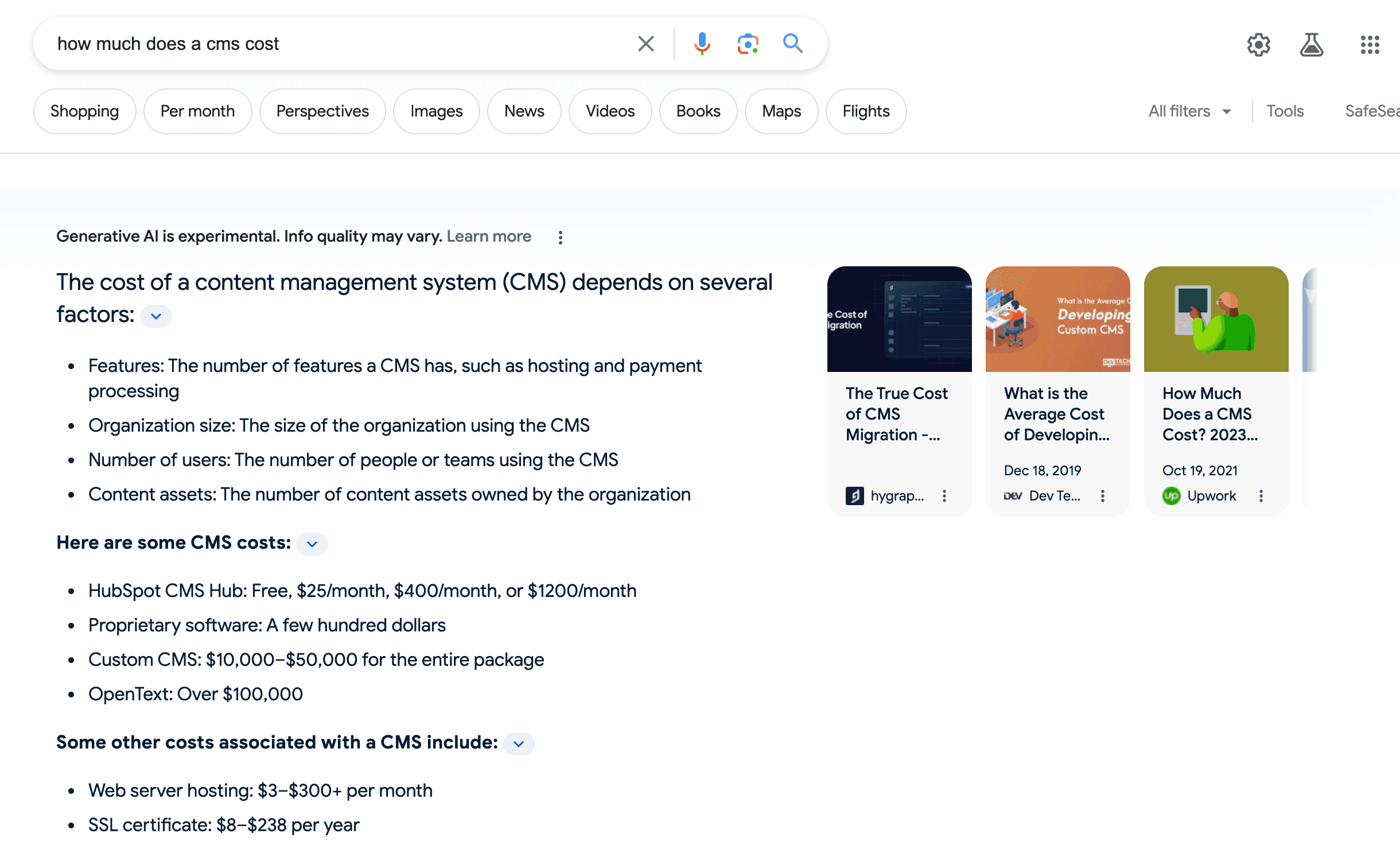Open the All filters dropdown
The height and width of the screenshot is (861, 1400).
click(x=1189, y=111)
